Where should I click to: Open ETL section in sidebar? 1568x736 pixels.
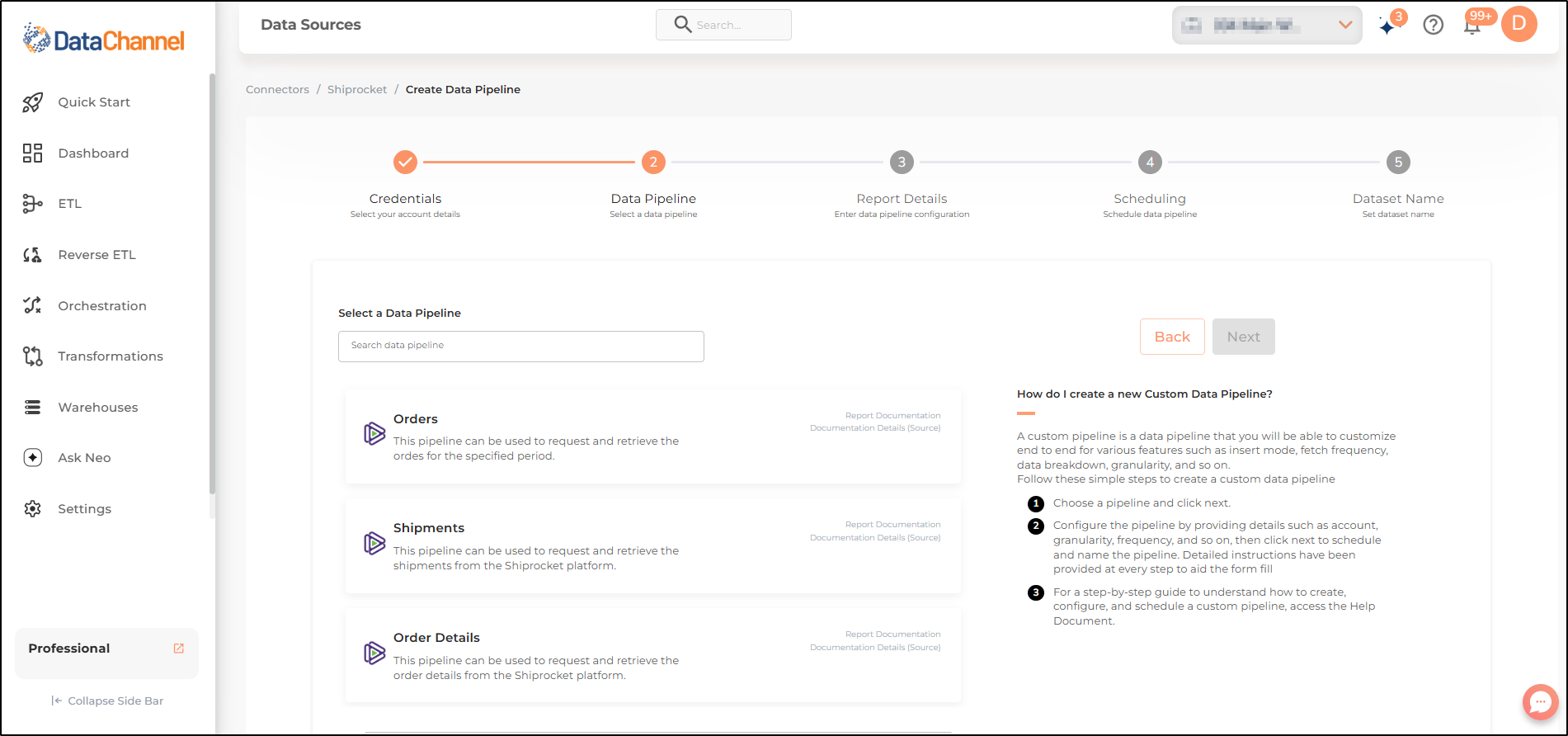pyautogui.click(x=70, y=204)
